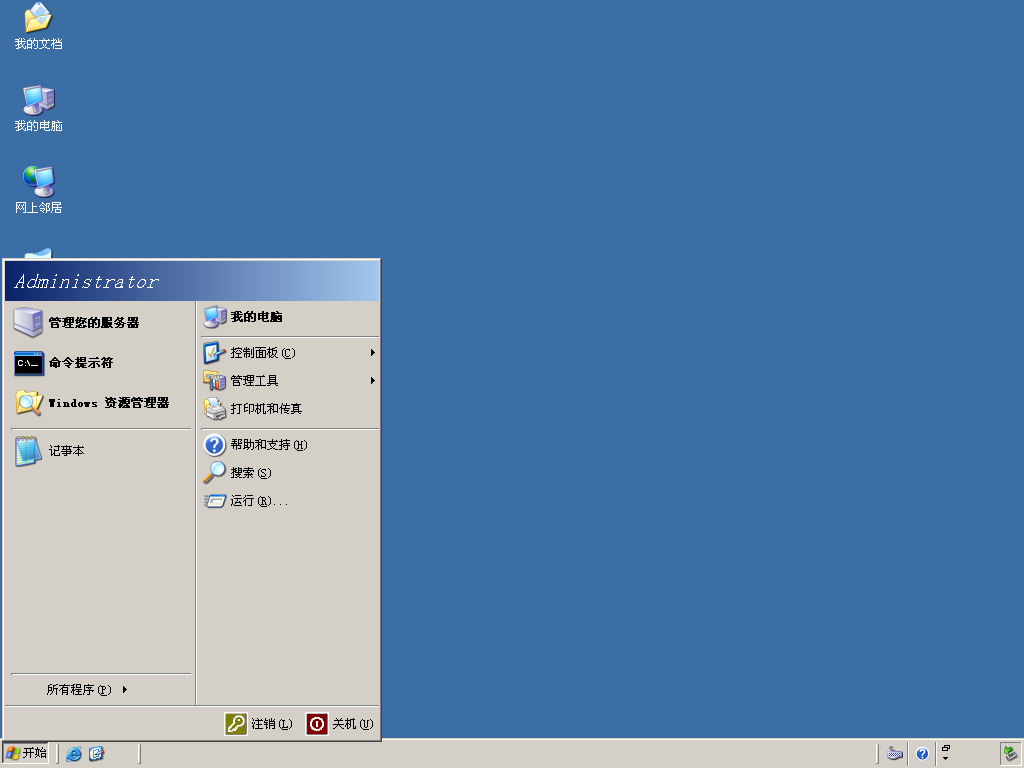The width and height of the screenshot is (1024, 768).
Task: Open the 我的文档 desktop icon
Action: tap(38, 27)
